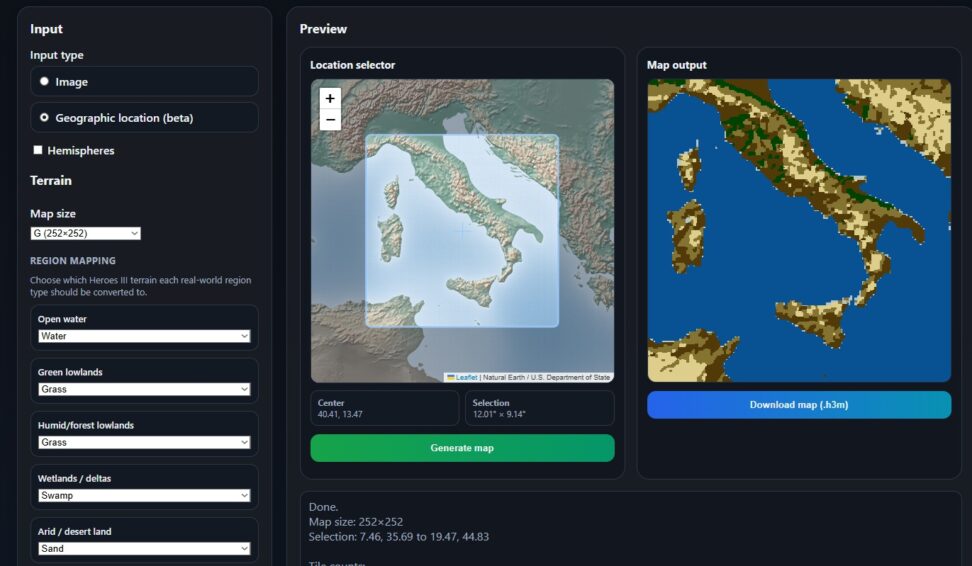Click the Generate map button
972x566 pixels.
click(462, 448)
